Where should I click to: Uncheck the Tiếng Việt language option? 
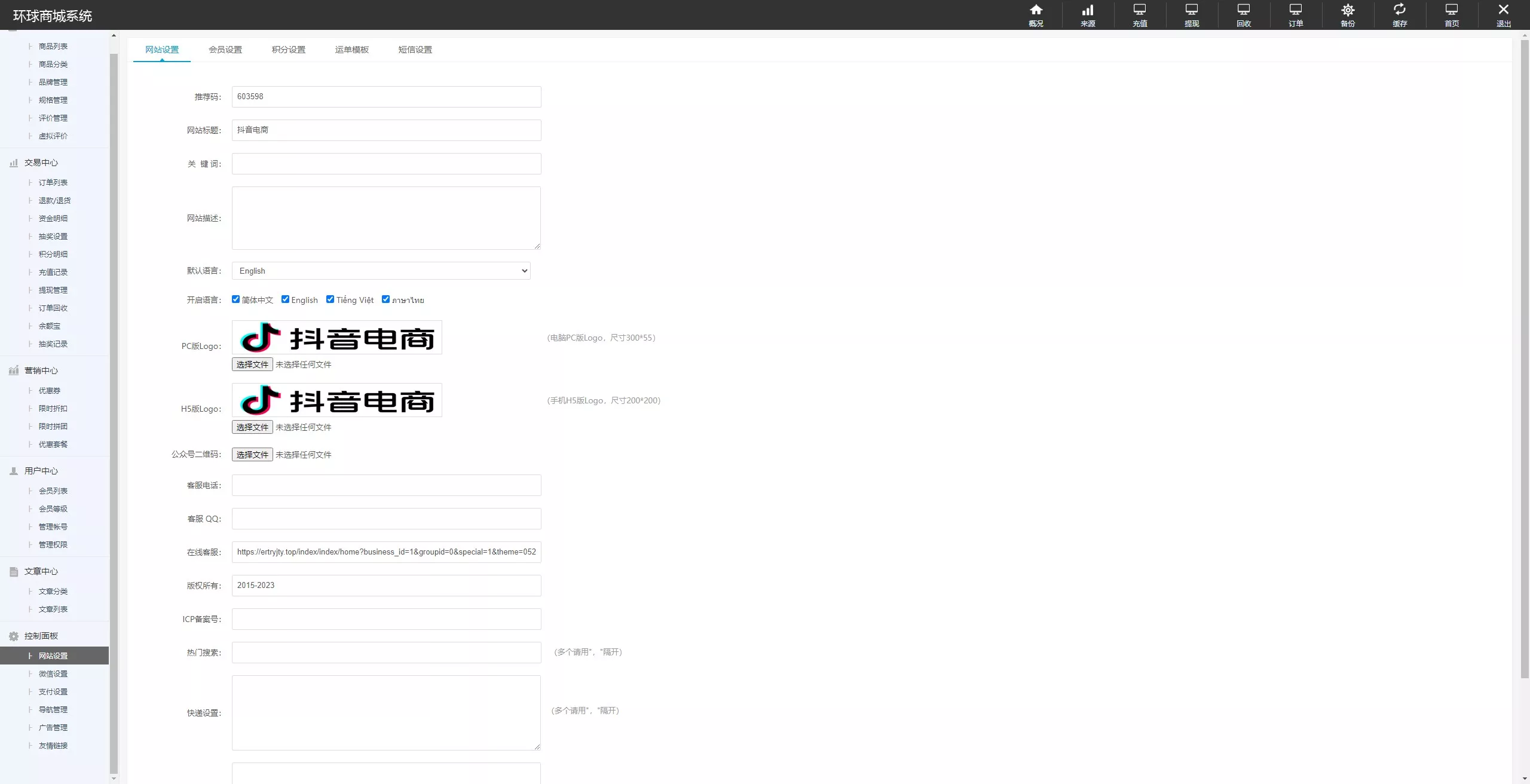coord(330,299)
